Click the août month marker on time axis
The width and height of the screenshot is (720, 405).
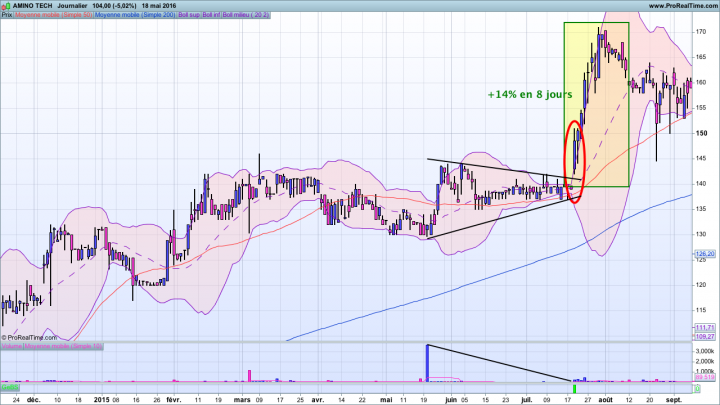coord(606,399)
